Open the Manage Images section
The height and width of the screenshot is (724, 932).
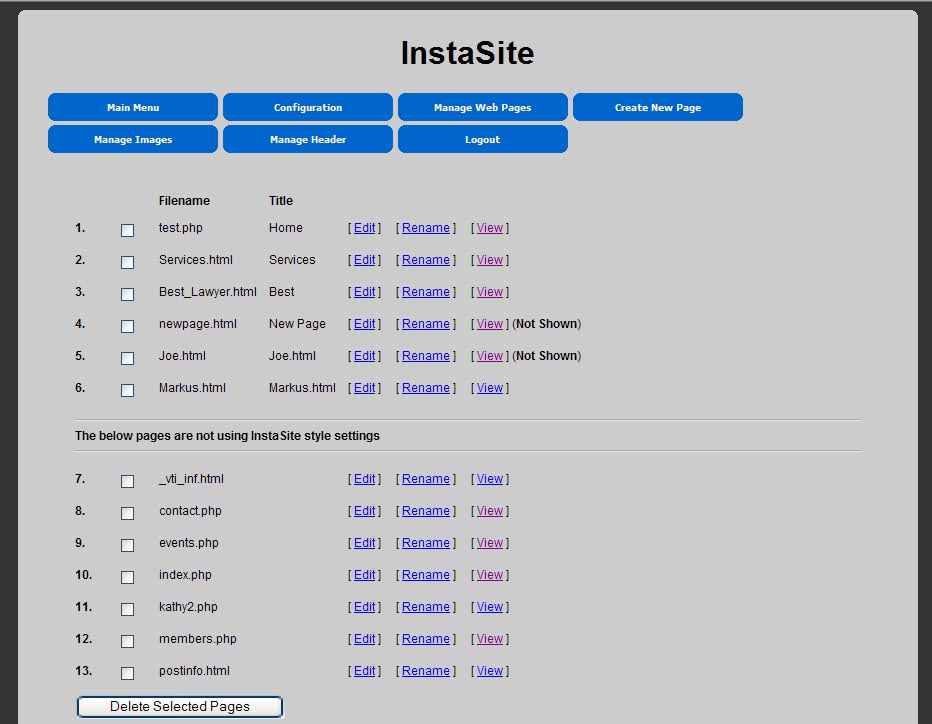point(133,139)
